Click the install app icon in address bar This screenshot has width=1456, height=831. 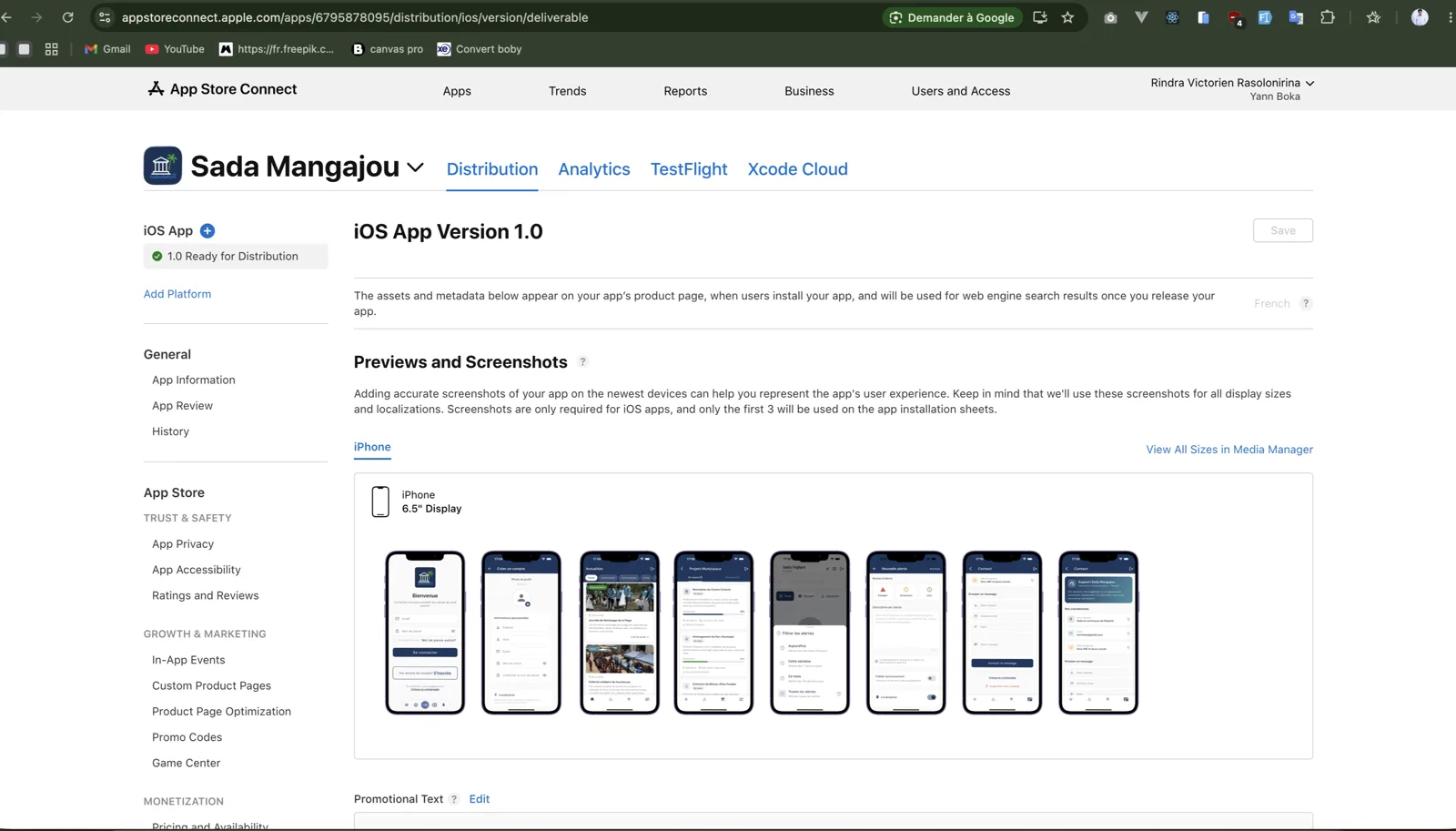pyautogui.click(x=1039, y=17)
